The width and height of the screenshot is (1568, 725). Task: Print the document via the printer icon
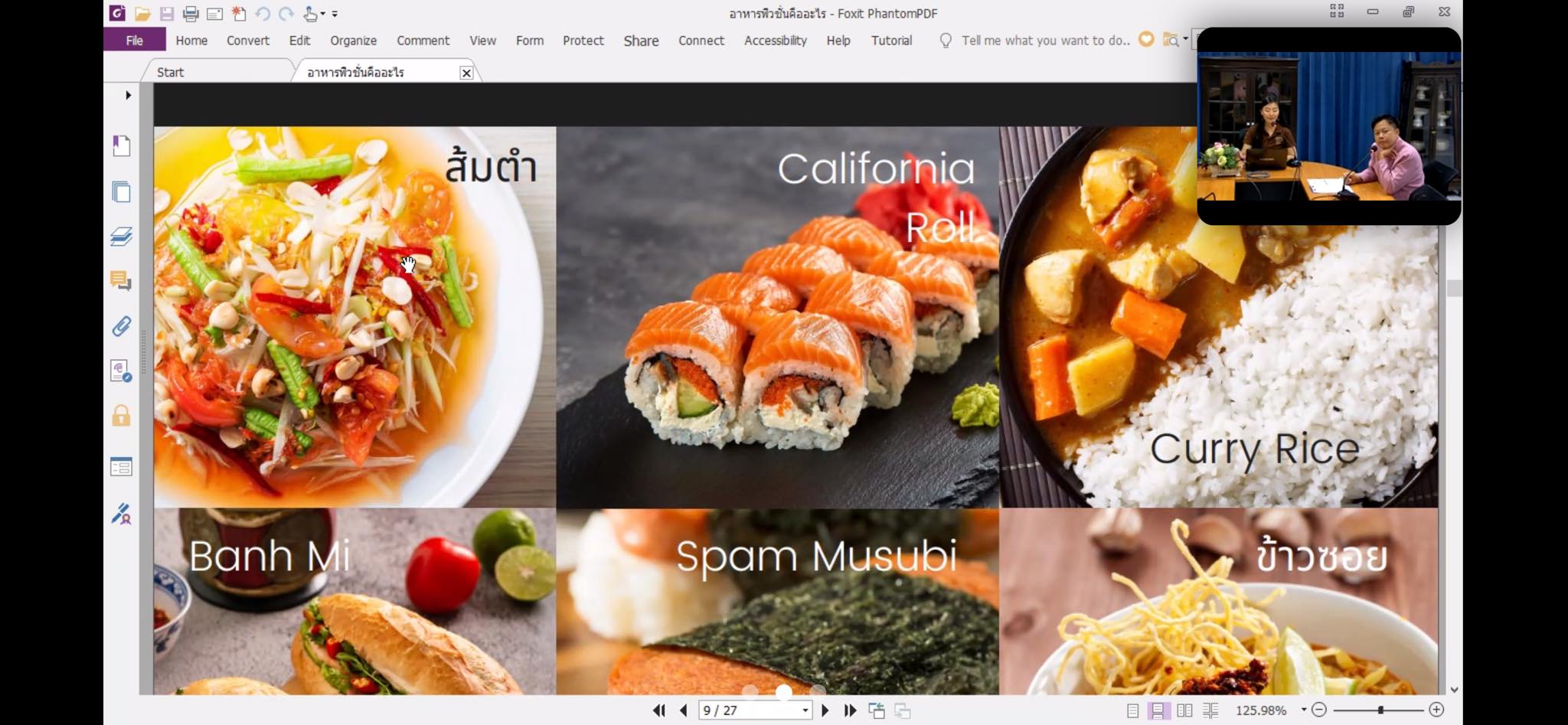(x=191, y=13)
